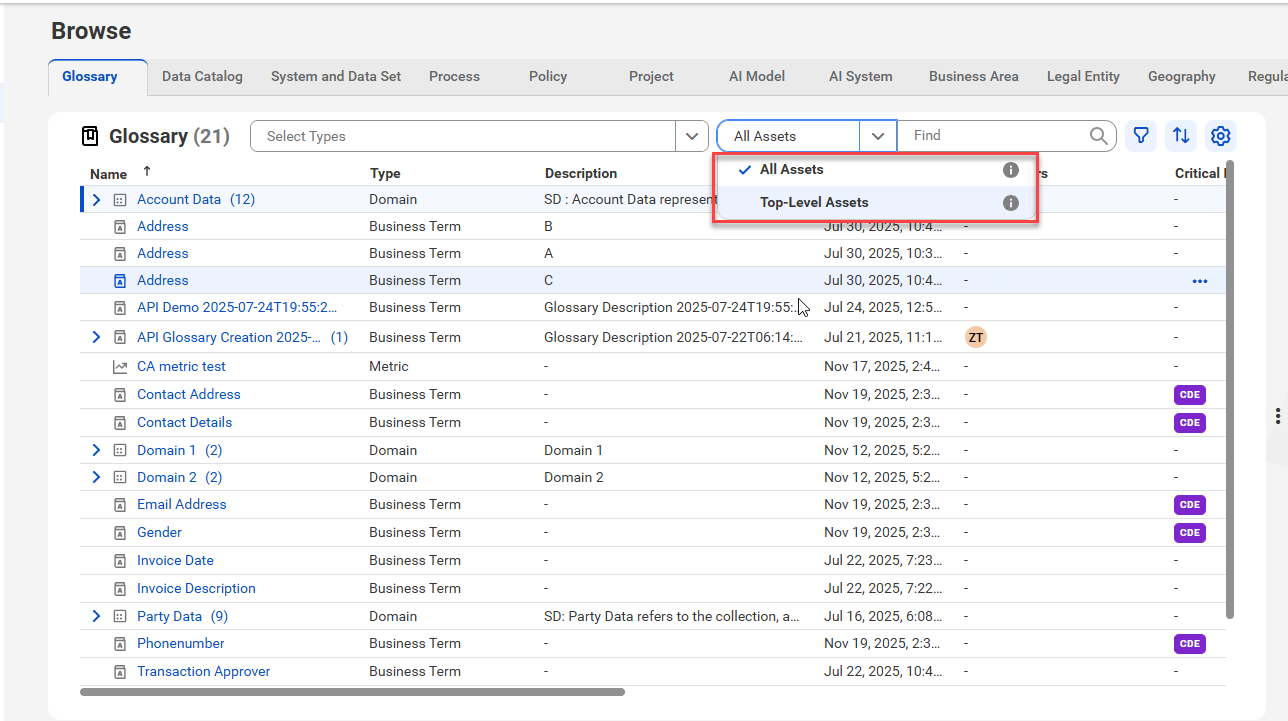1288x721 pixels.
Task: Toggle the All Assets dropdown arrow
Action: click(x=877, y=136)
